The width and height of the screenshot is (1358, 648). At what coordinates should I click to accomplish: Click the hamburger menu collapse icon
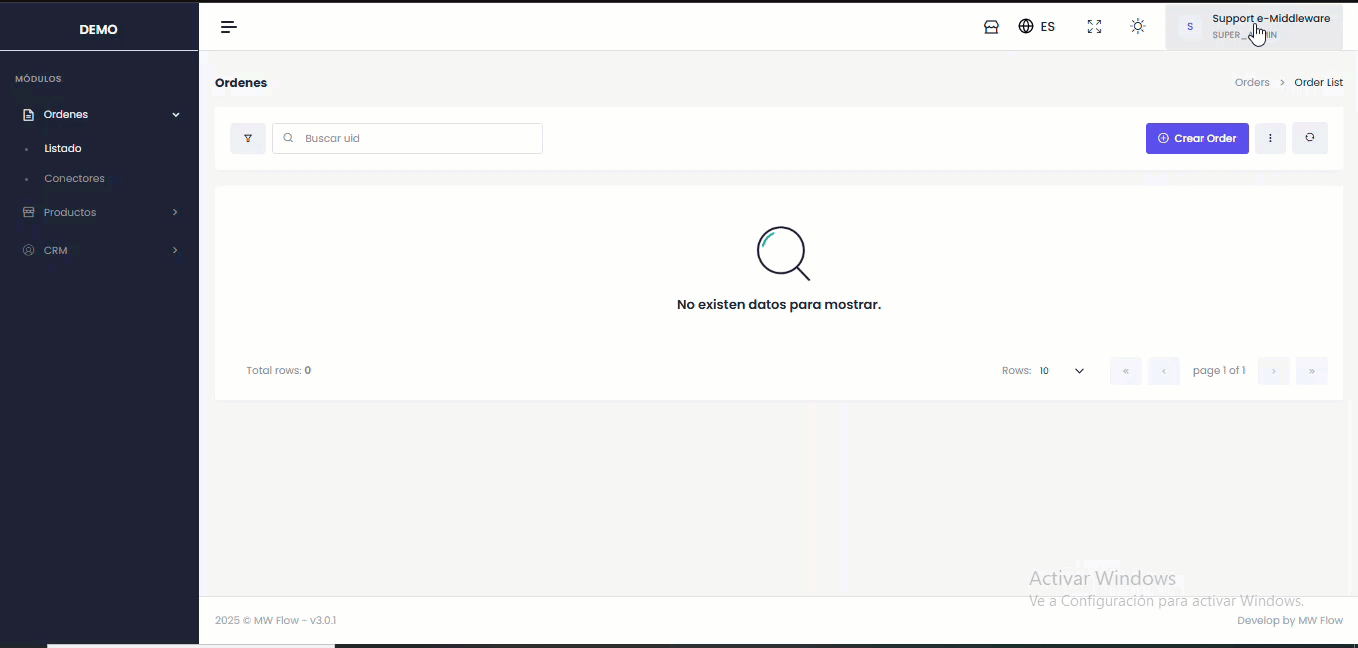(x=229, y=27)
